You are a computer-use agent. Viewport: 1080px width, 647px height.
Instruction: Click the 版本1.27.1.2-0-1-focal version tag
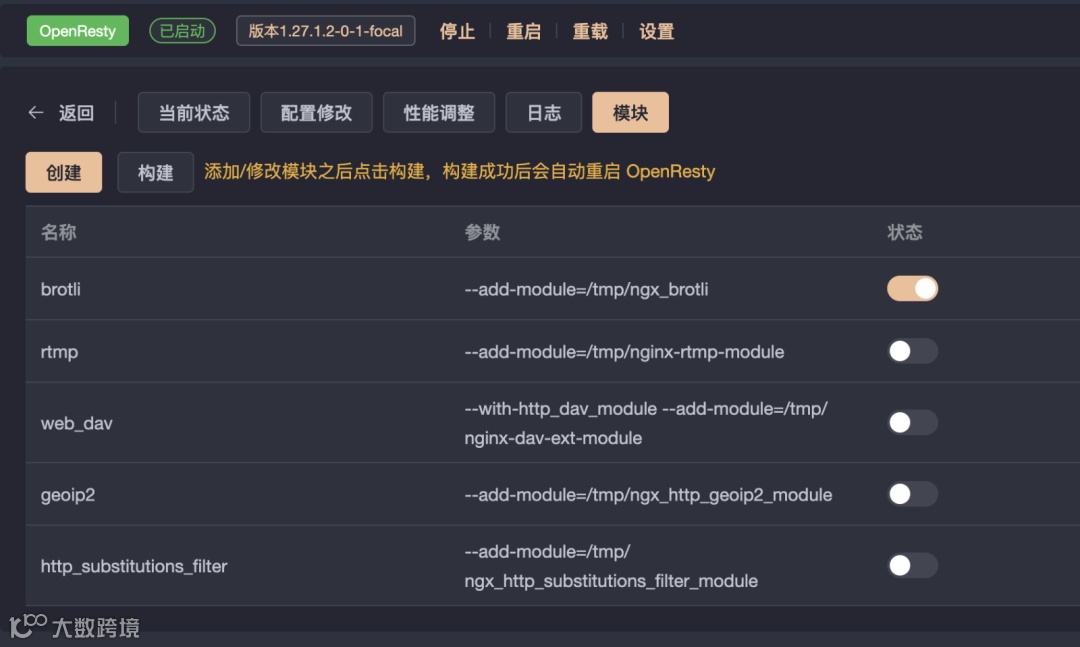pyautogui.click(x=326, y=31)
